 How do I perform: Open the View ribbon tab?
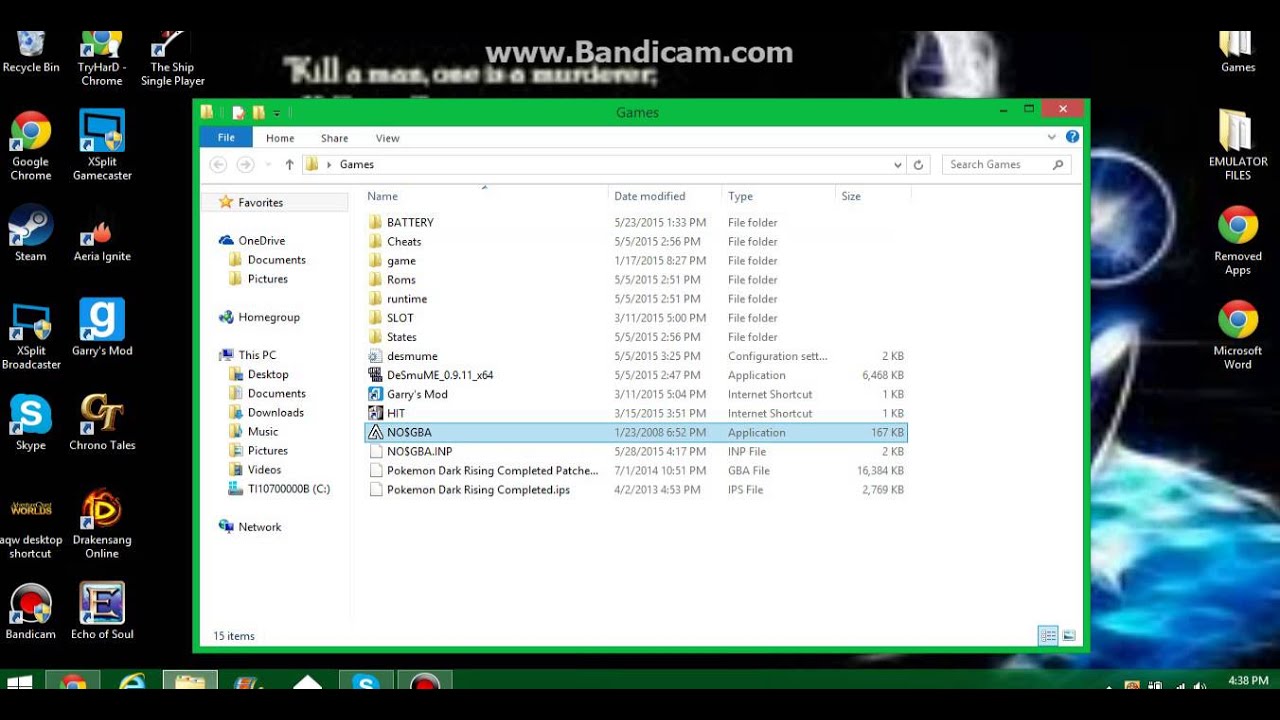pyautogui.click(x=387, y=138)
